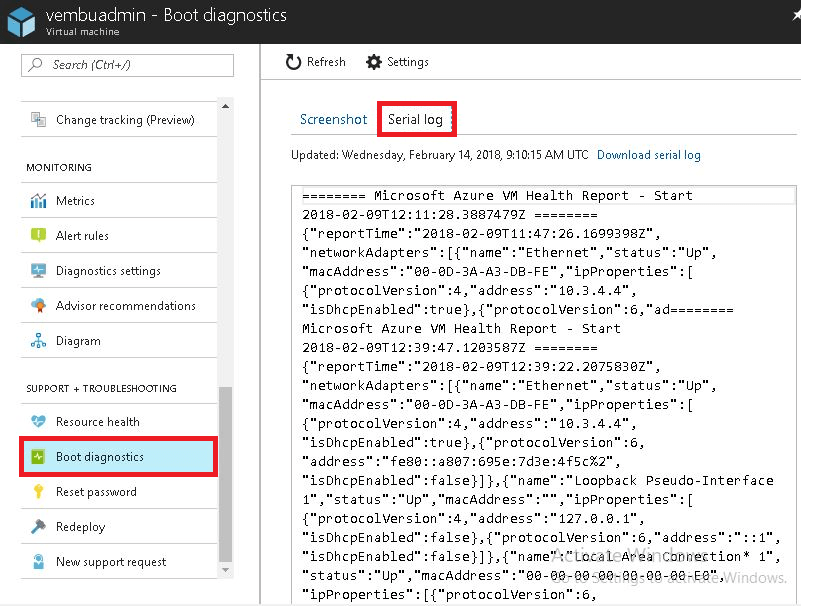Image resolution: width=819 pixels, height=606 pixels.
Task: Click the Change tracking icon
Action: 38,119
